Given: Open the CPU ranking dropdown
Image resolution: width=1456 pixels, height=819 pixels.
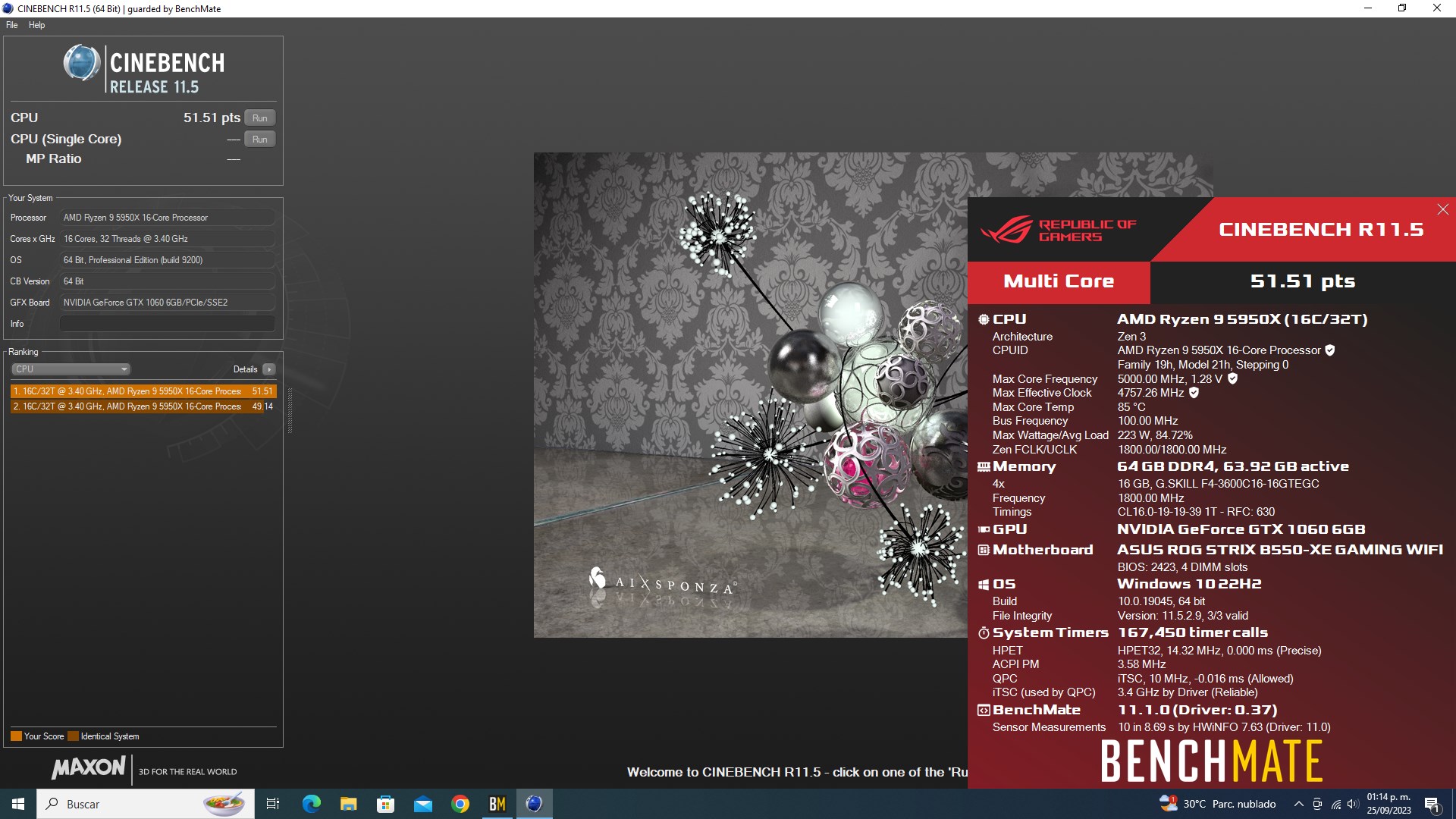Looking at the screenshot, I should click(71, 369).
